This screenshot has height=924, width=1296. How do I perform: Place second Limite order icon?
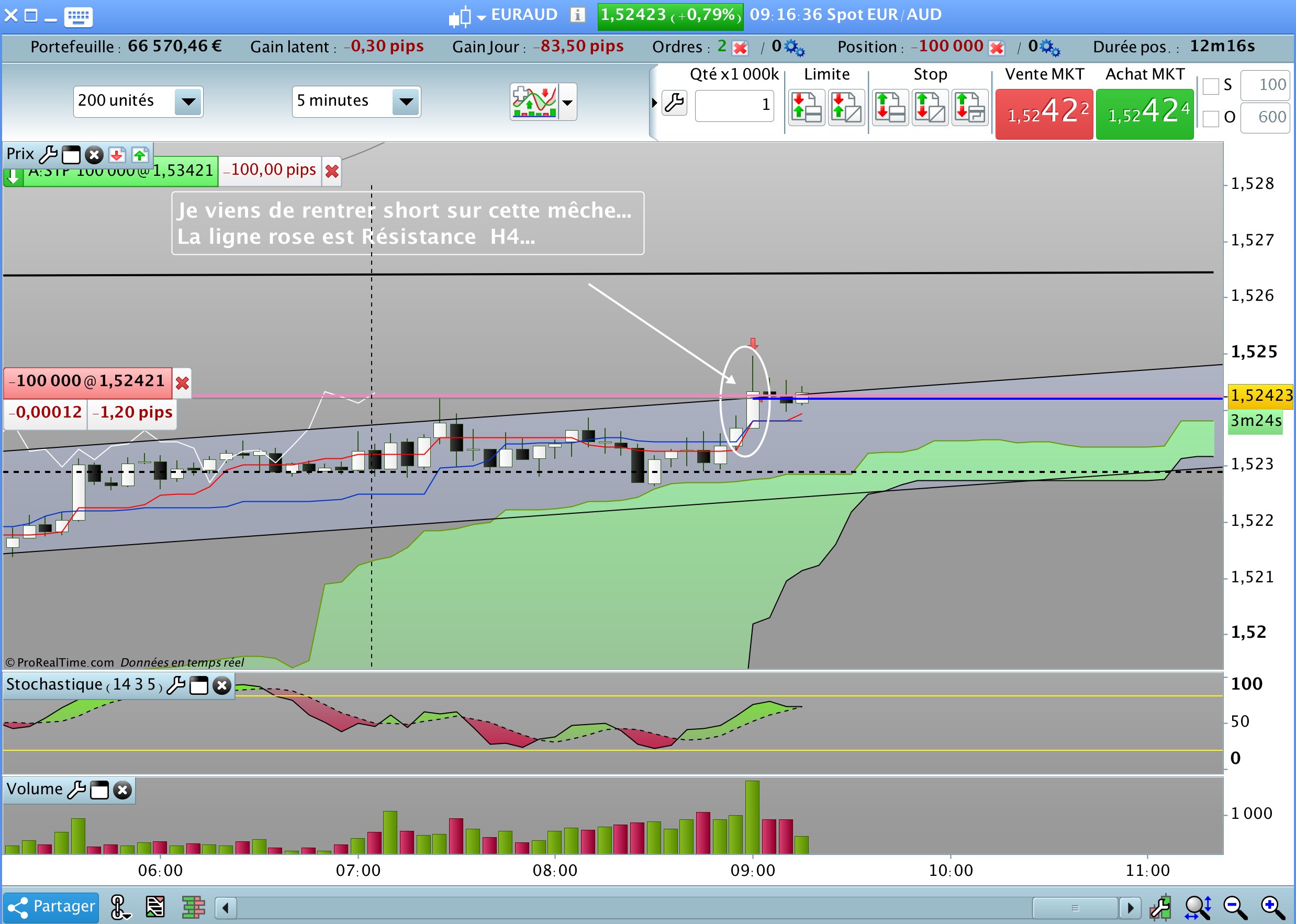(x=846, y=107)
